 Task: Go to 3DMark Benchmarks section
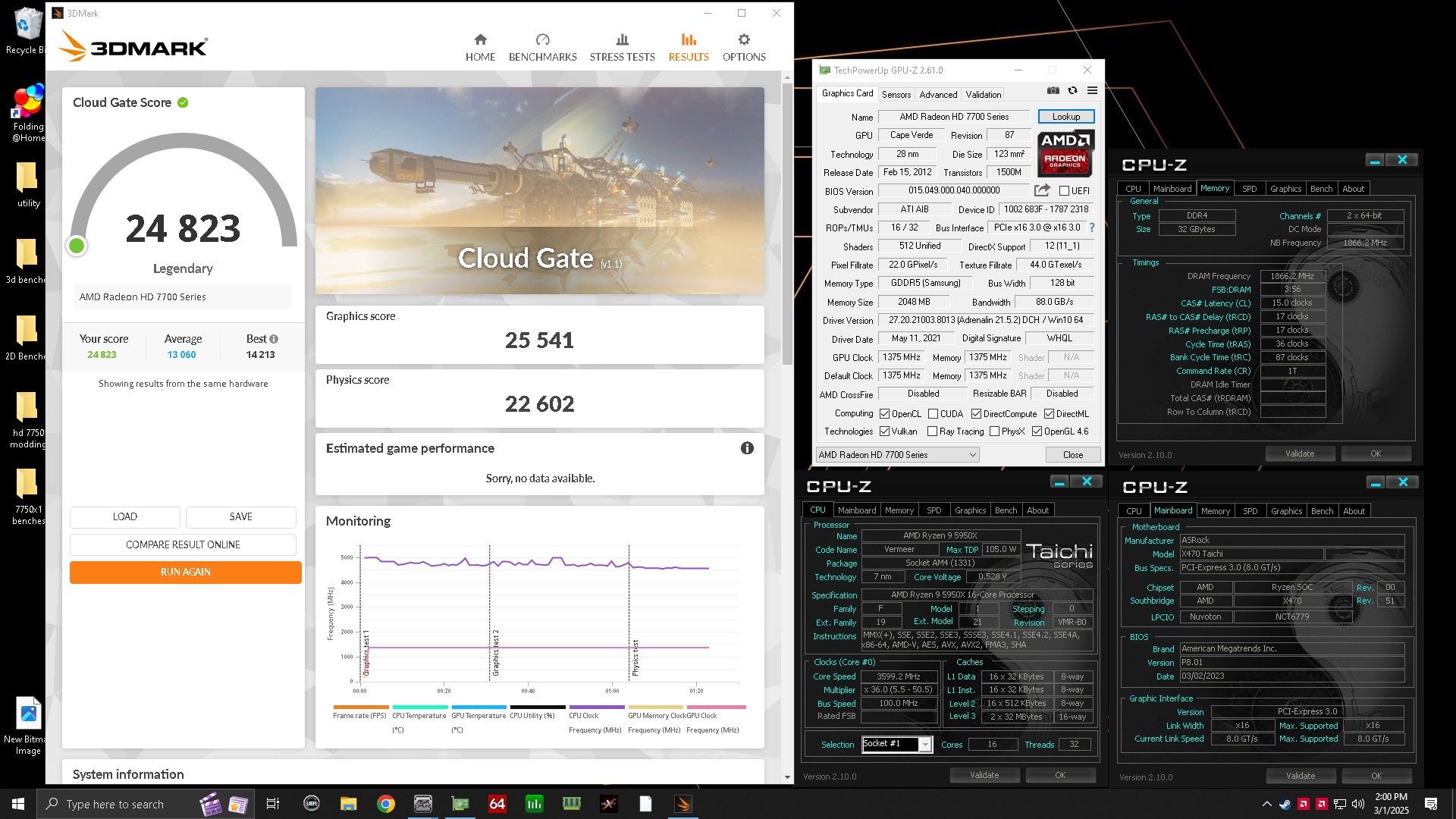point(542,47)
